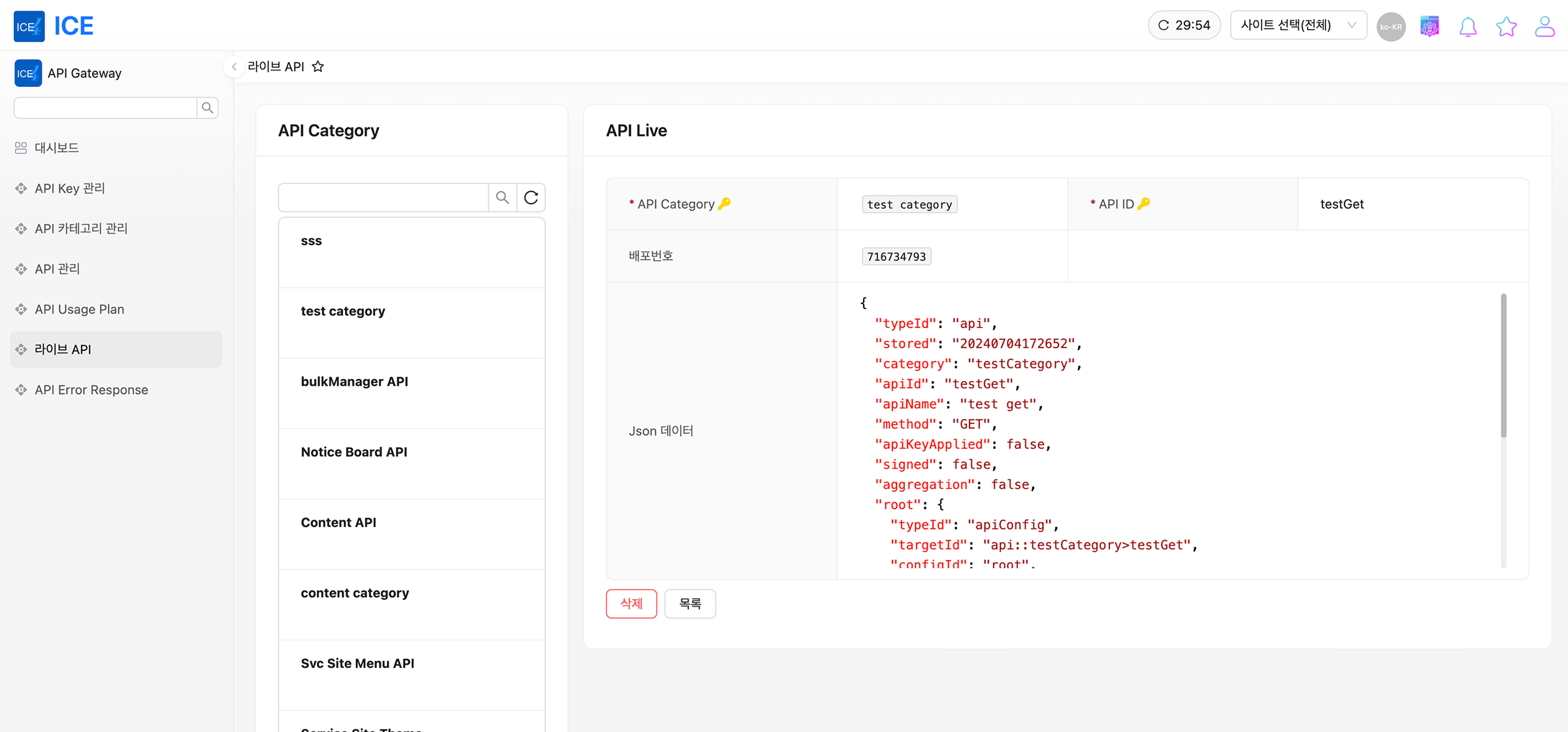Open the 사이트 선택(전체) dropdown

[x=1298, y=25]
